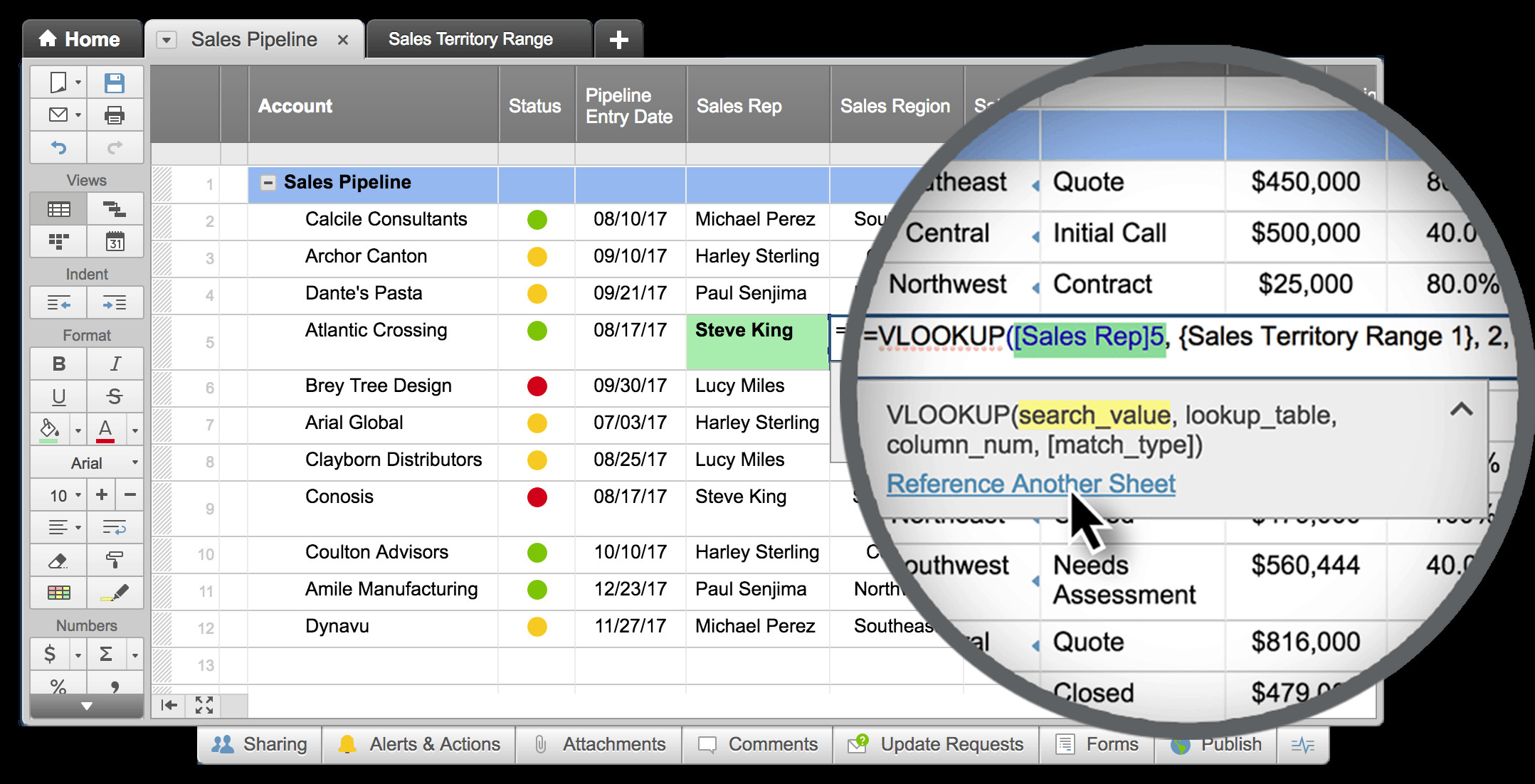
Task: Click the Clear formatting eraser icon
Action: pyautogui.click(x=58, y=561)
